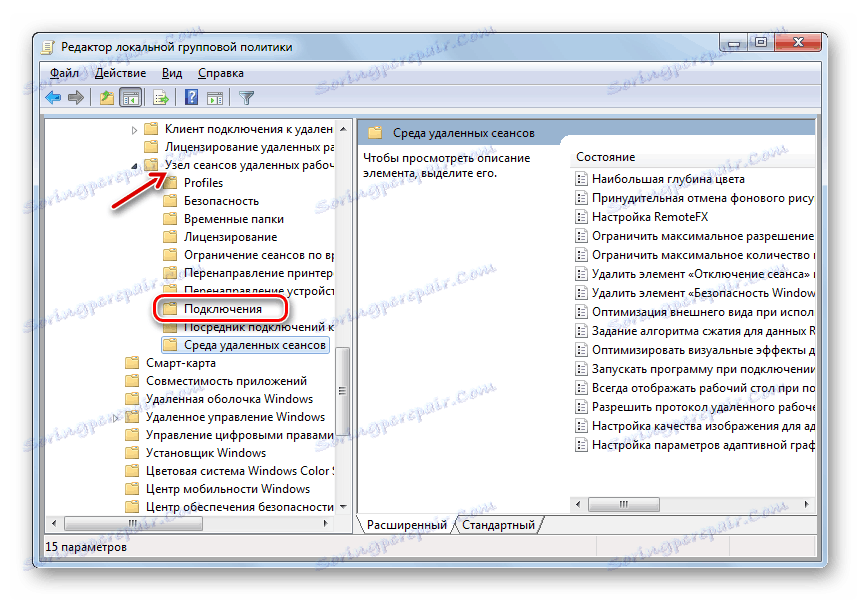The width and height of the screenshot is (861, 601).
Task: Click the Filter funnel toolbar icon
Action: pos(247,98)
